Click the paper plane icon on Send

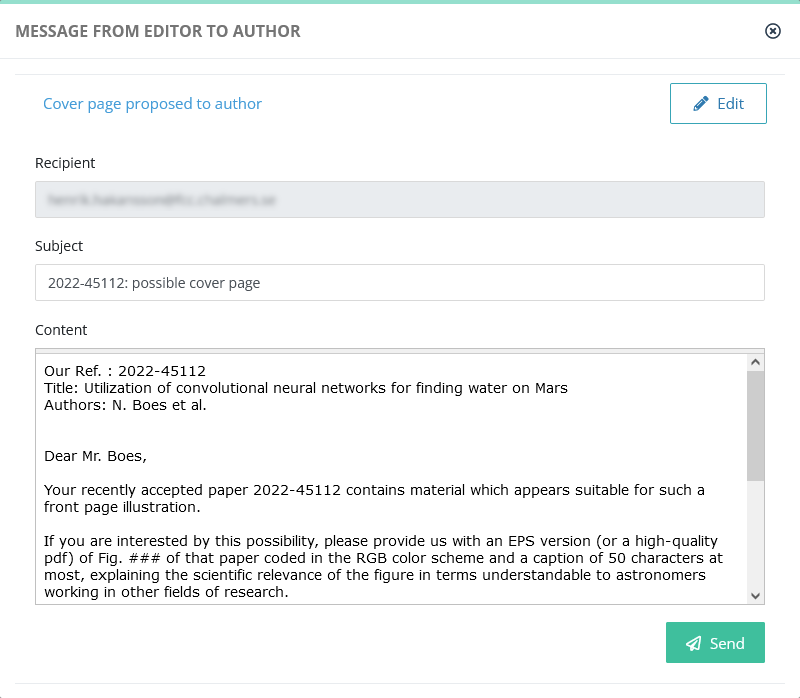tap(693, 643)
